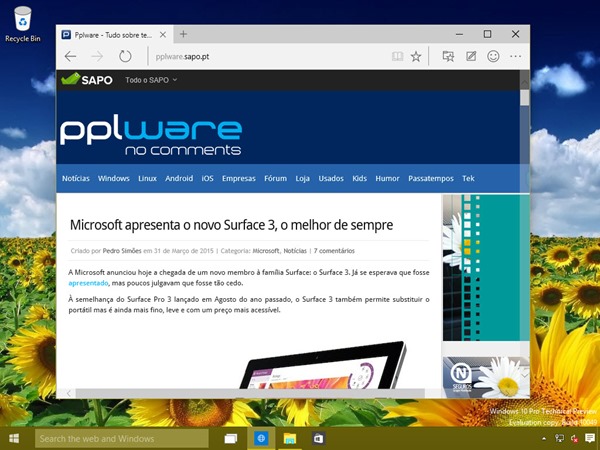Open Reading view book icon

point(398,57)
